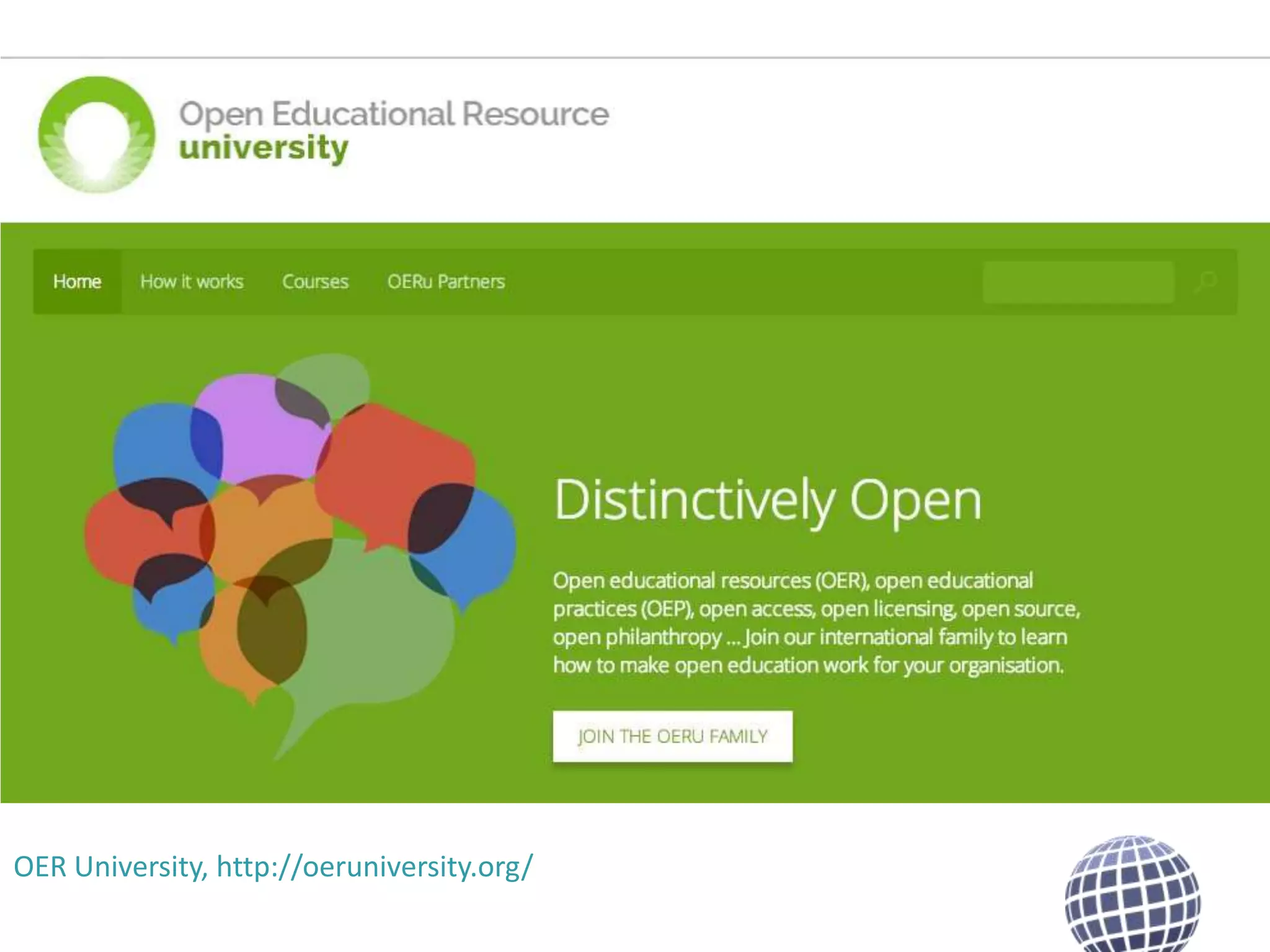Click the OERu green circular logo
The height and width of the screenshot is (952, 1270).
[x=97, y=134]
